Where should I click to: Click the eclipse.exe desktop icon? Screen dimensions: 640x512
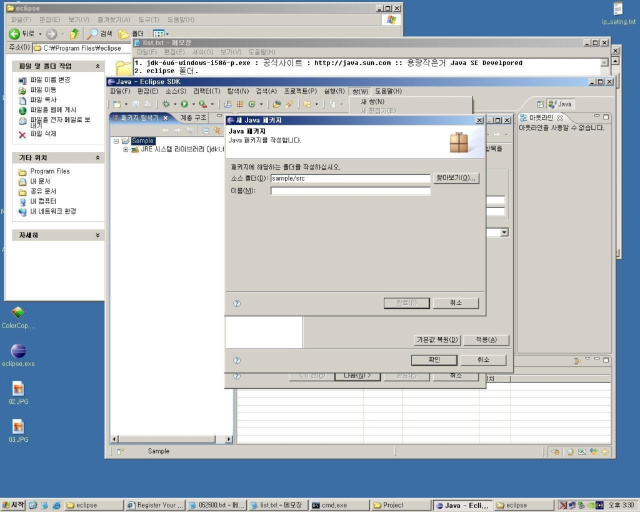click(x=18, y=355)
